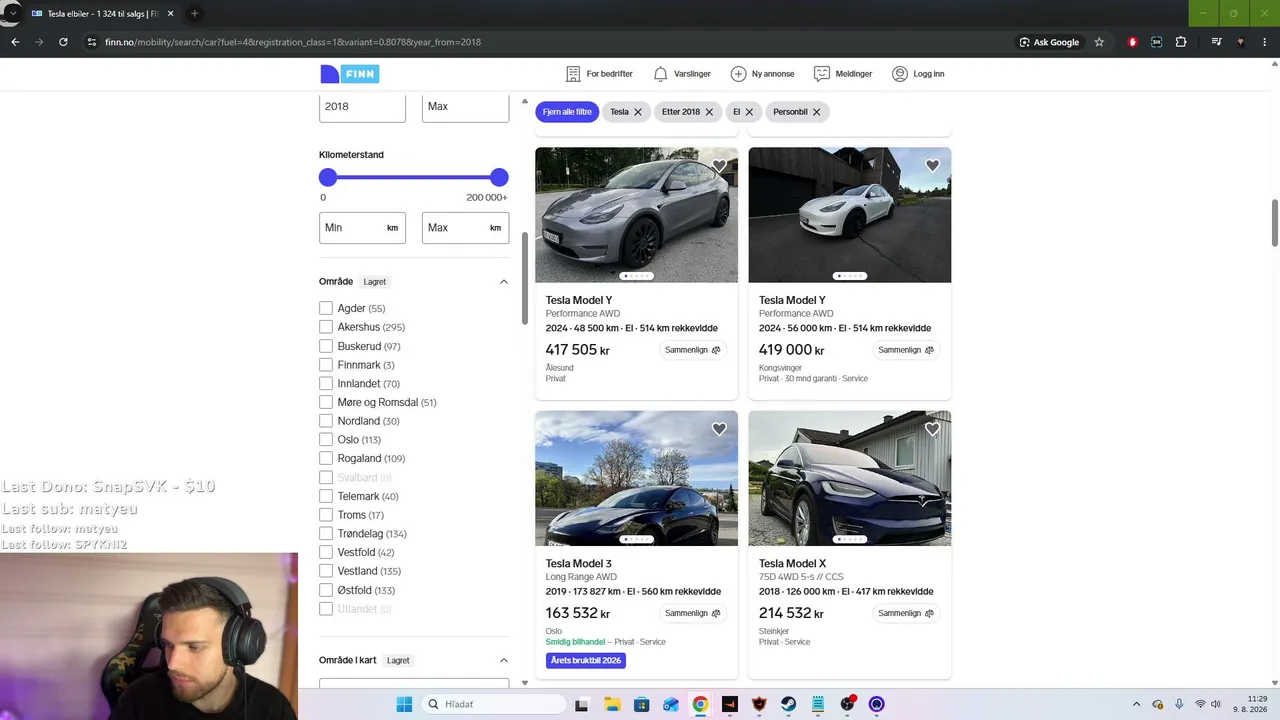Open the Windows Start menu

404,704
